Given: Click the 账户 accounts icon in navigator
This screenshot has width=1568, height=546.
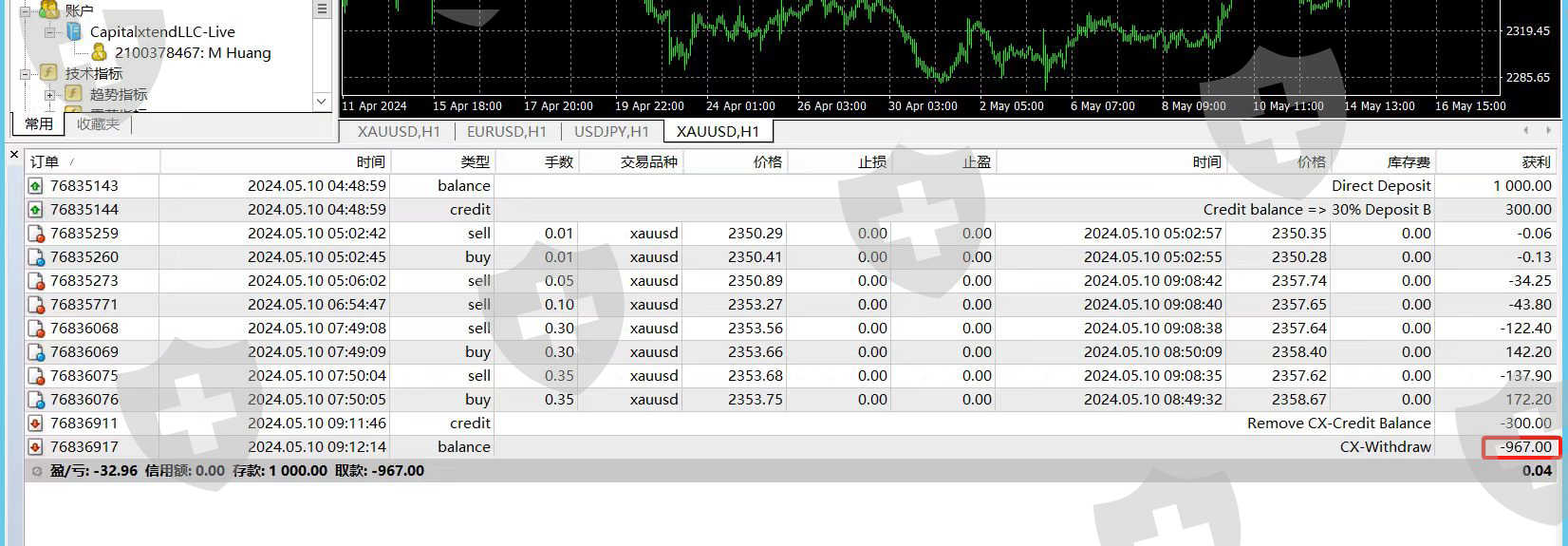Looking at the screenshot, I should click(x=48, y=9).
